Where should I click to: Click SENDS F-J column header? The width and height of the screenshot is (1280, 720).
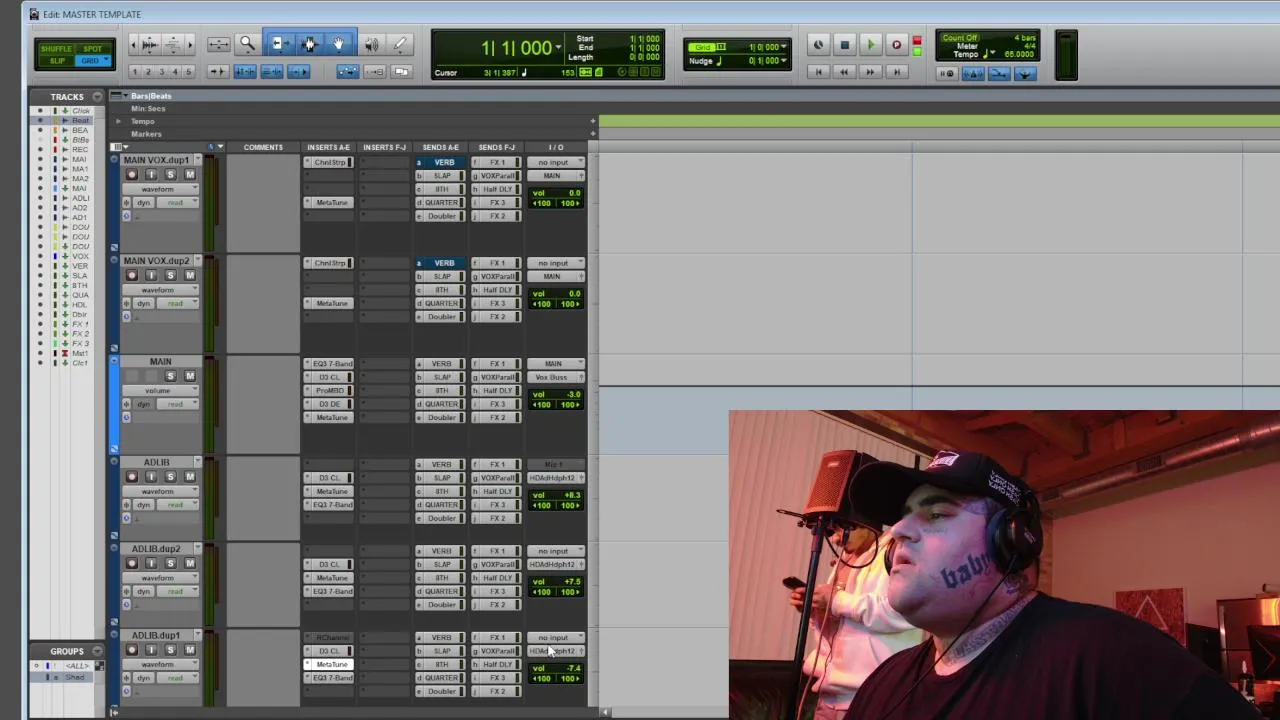497,147
